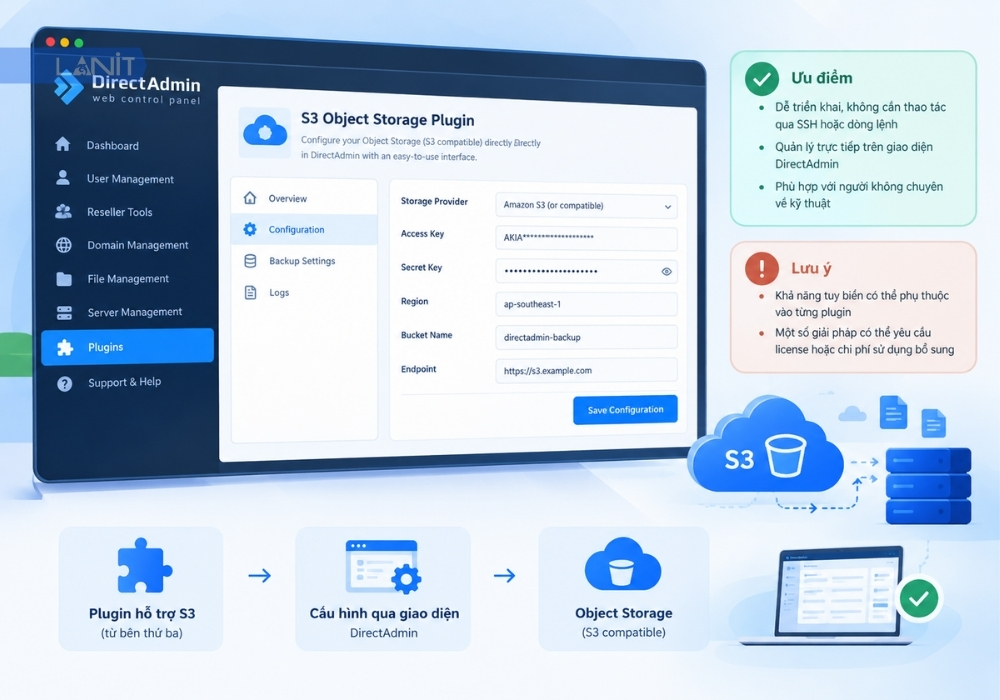Click the Cấu hình qua giao diện card

pos(383,588)
